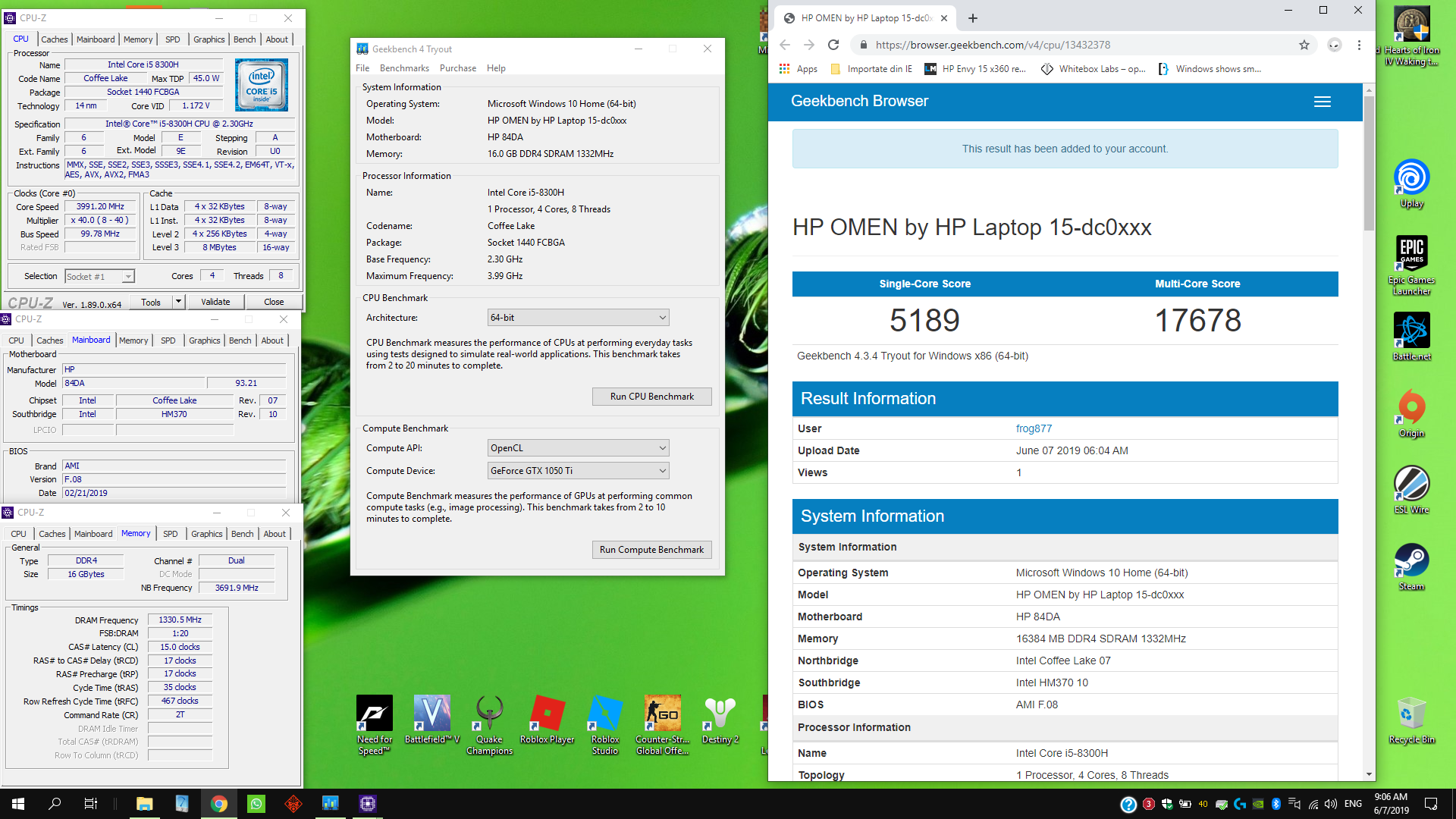Open the NVIDIA tray icon
Image resolution: width=1456 pixels, height=819 pixels.
(1258, 804)
